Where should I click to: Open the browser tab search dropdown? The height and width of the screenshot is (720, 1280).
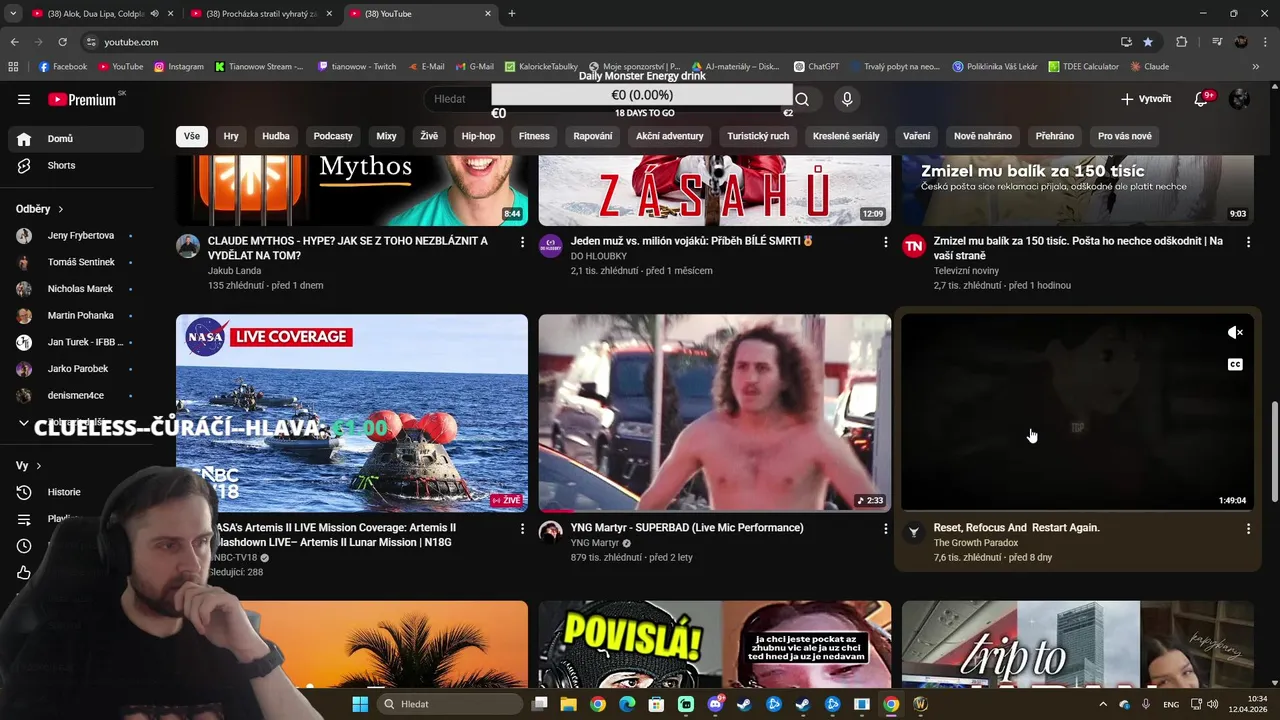click(13, 14)
